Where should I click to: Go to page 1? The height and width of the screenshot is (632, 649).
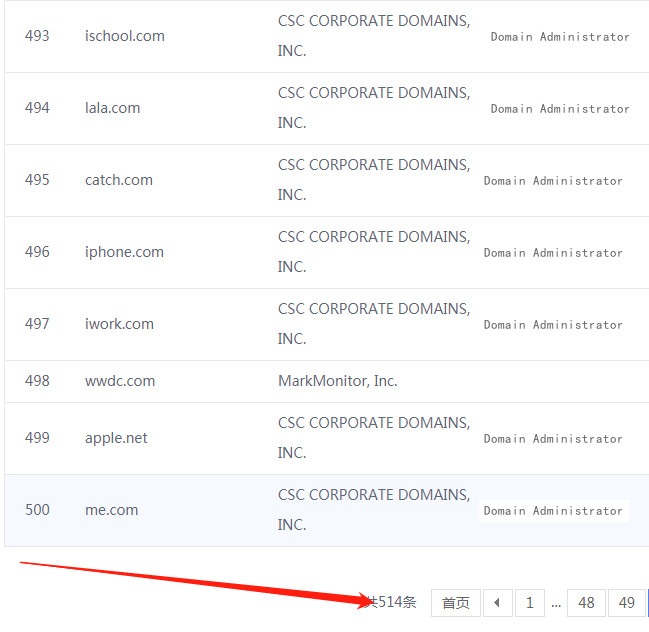pos(530,603)
